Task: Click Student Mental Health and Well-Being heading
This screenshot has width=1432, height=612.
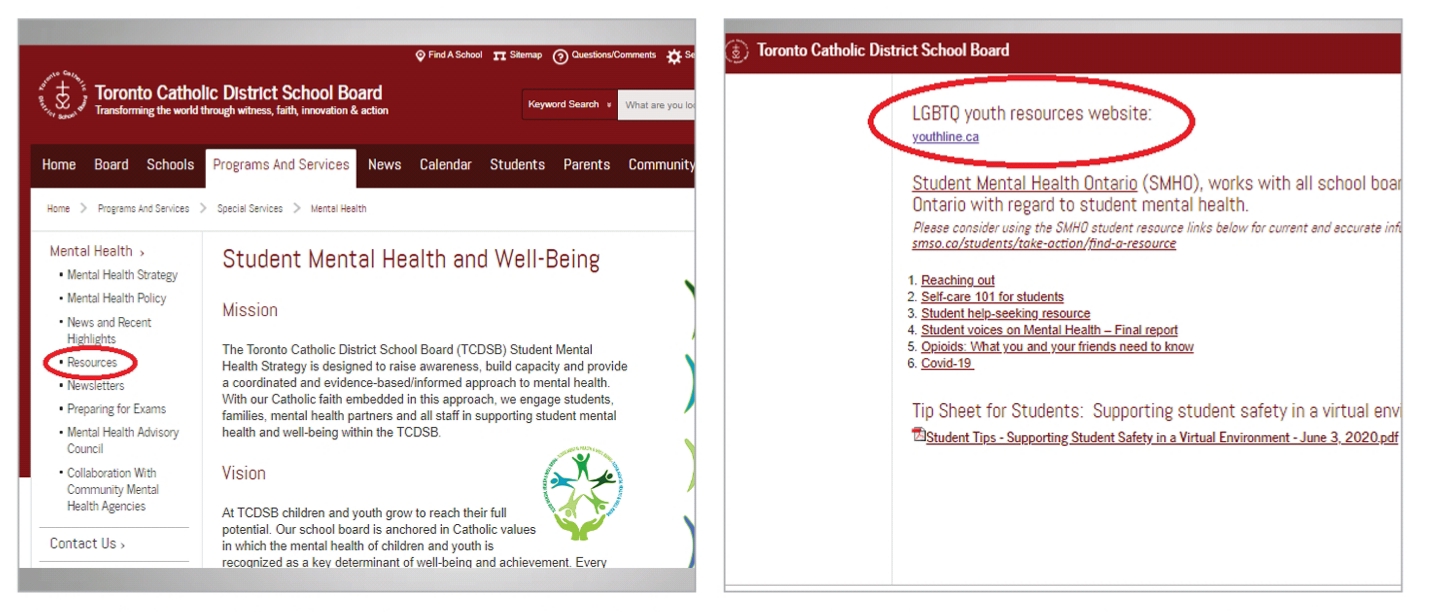Action: point(411,260)
